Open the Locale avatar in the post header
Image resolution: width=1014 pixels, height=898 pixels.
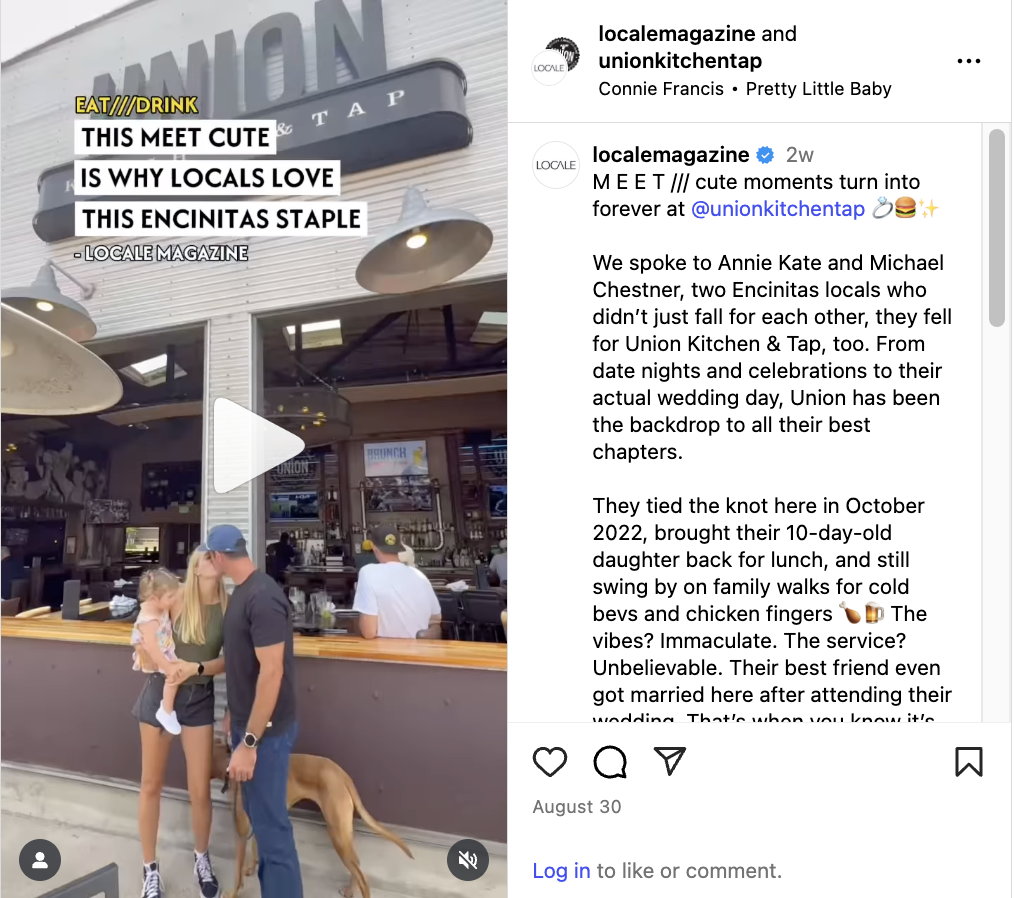click(x=556, y=61)
